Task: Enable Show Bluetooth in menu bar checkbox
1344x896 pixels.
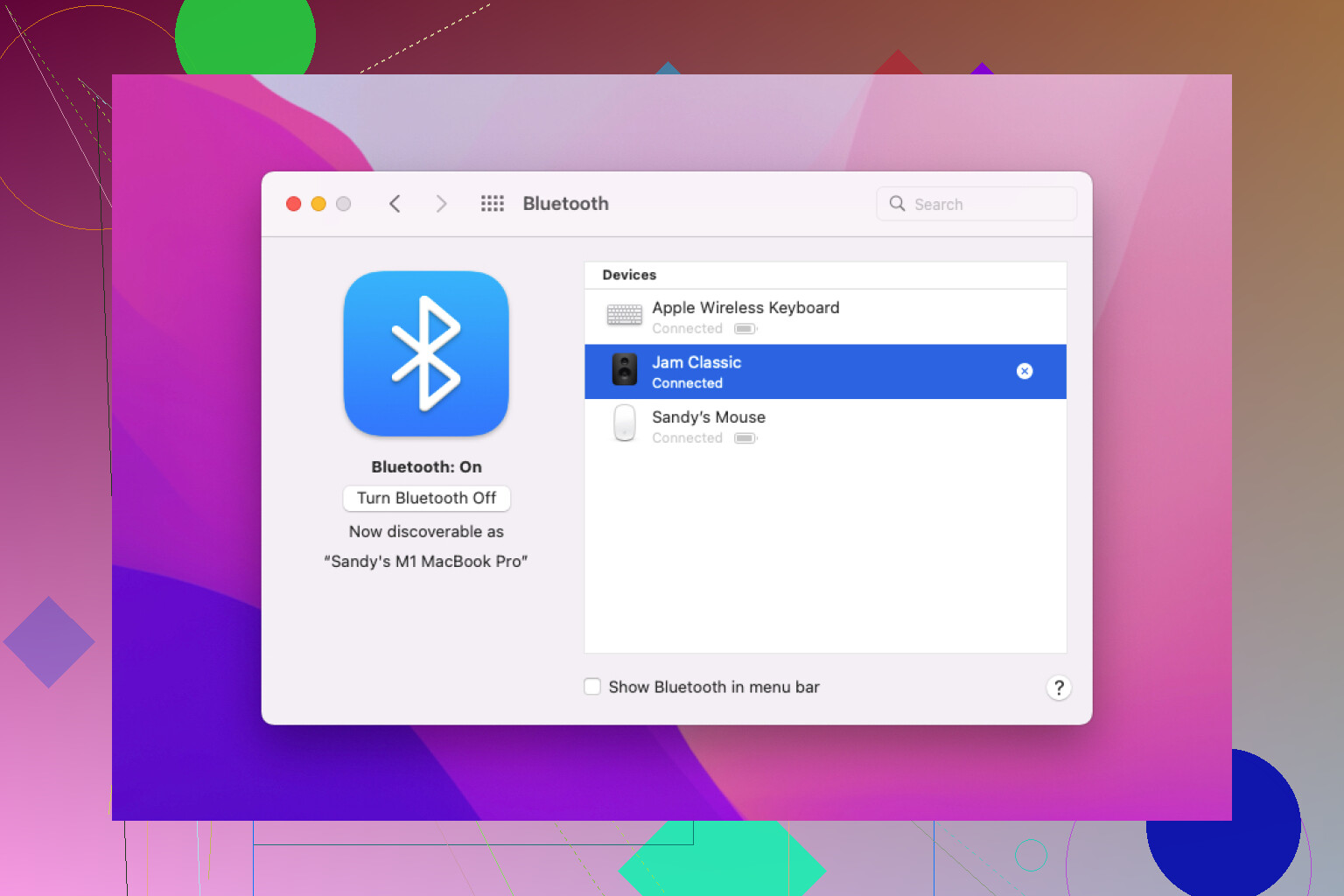Action: [x=592, y=687]
